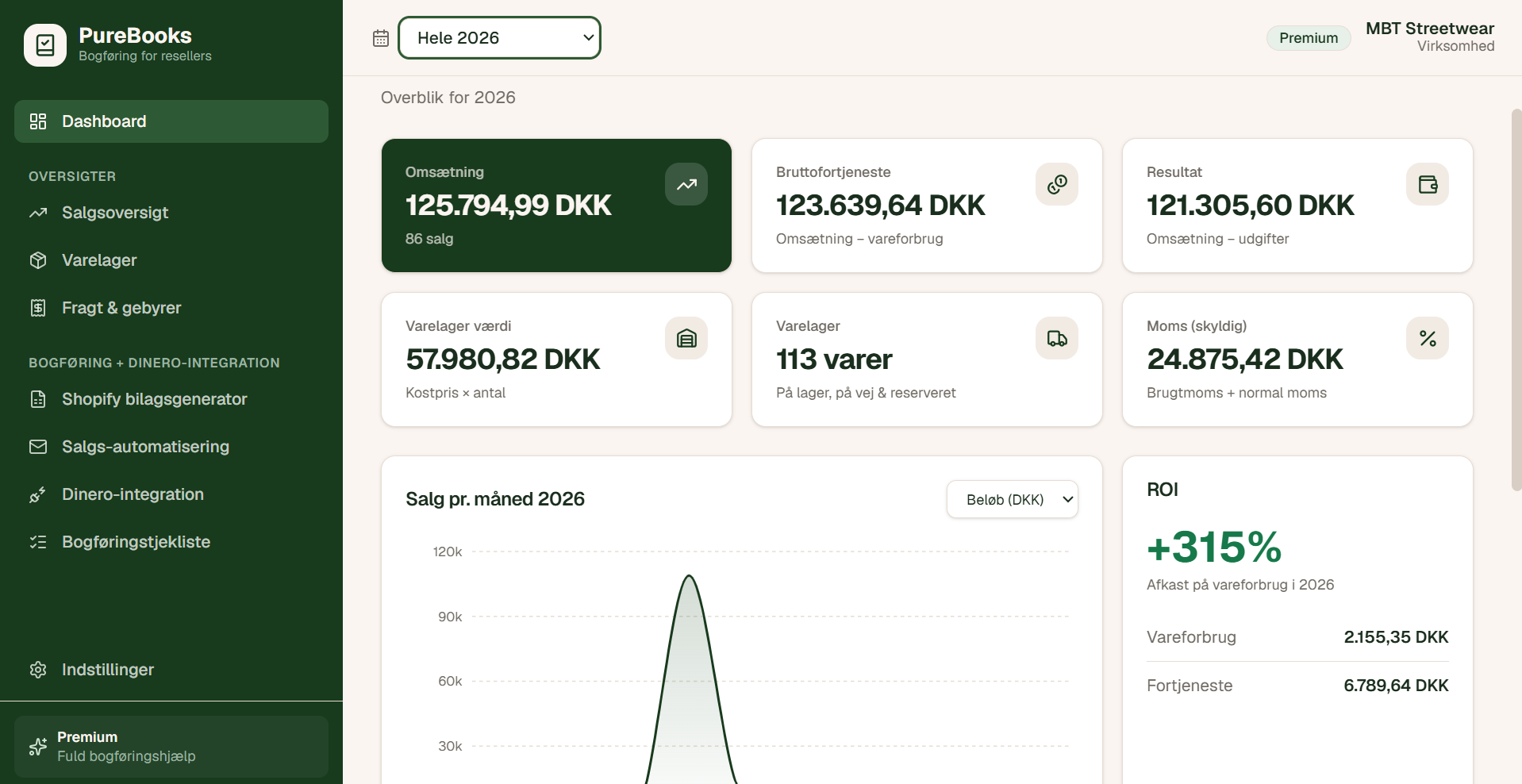Open Varelager in sidebar
This screenshot has width=1522, height=784.
pos(171,260)
